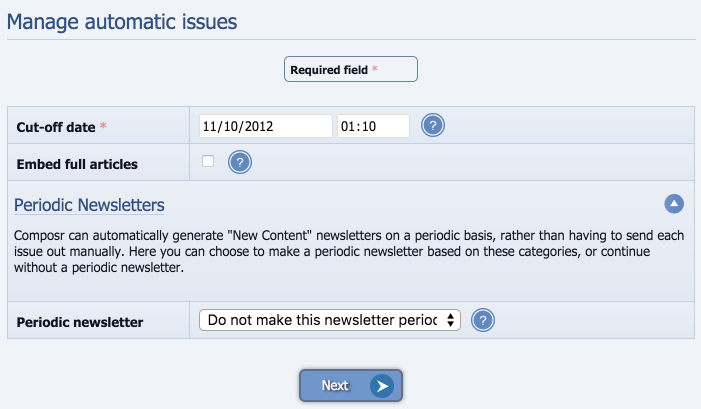The width and height of the screenshot is (701, 409).
Task: Click the up-down arrows on newsletter select box
Action: [x=450, y=320]
